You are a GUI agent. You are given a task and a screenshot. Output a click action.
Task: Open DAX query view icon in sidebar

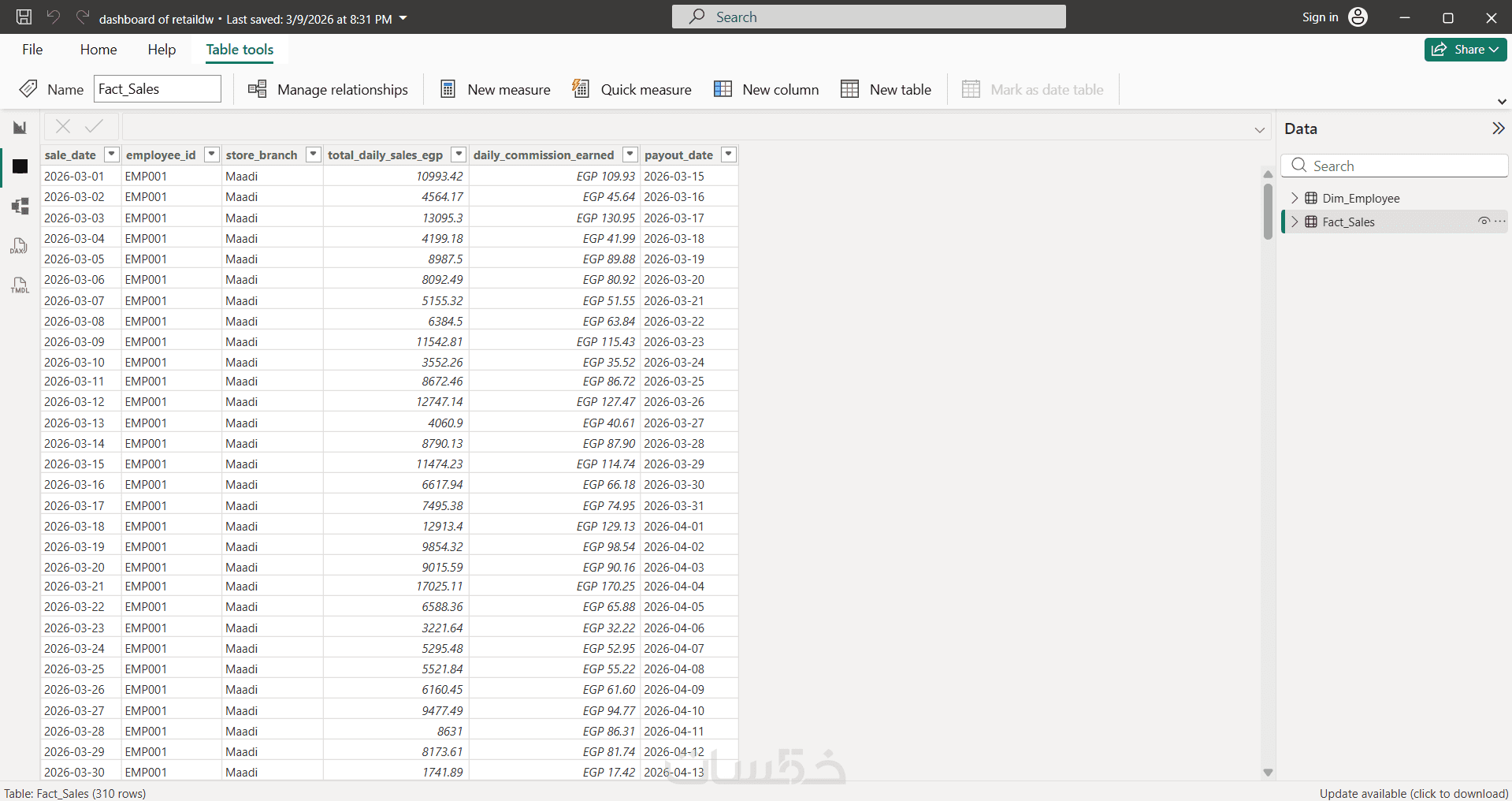pyautogui.click(x=20, y=246)
